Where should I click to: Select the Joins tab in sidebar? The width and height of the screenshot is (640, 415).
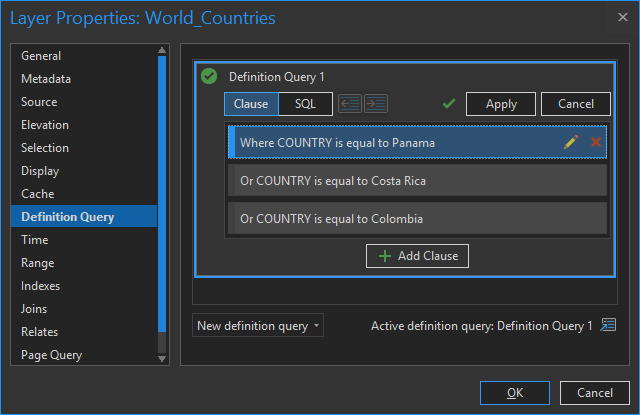34,309
